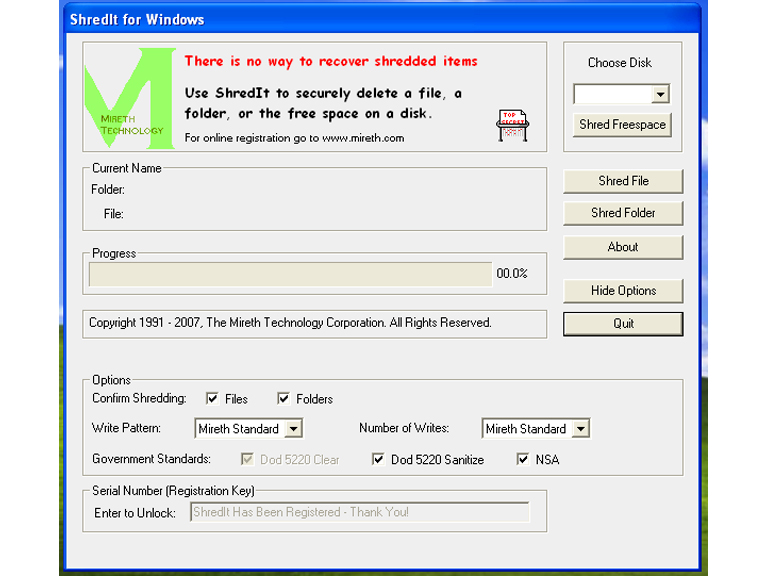The width and height of the screenshot is (768, 576).
Task: Click the shredding progress bar
Action: pos(290,274)
